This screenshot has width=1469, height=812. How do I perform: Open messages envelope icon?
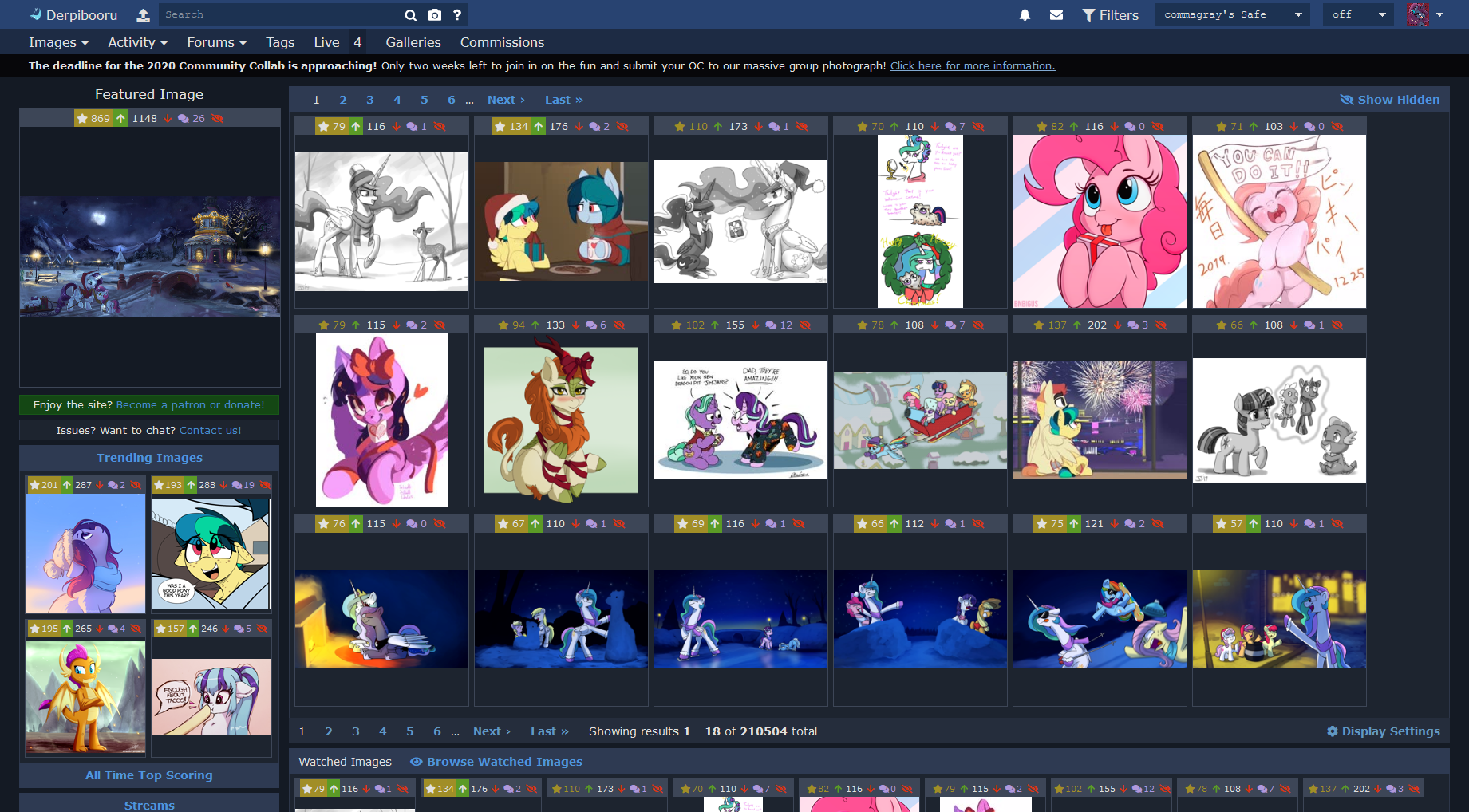pos(1056,14)
